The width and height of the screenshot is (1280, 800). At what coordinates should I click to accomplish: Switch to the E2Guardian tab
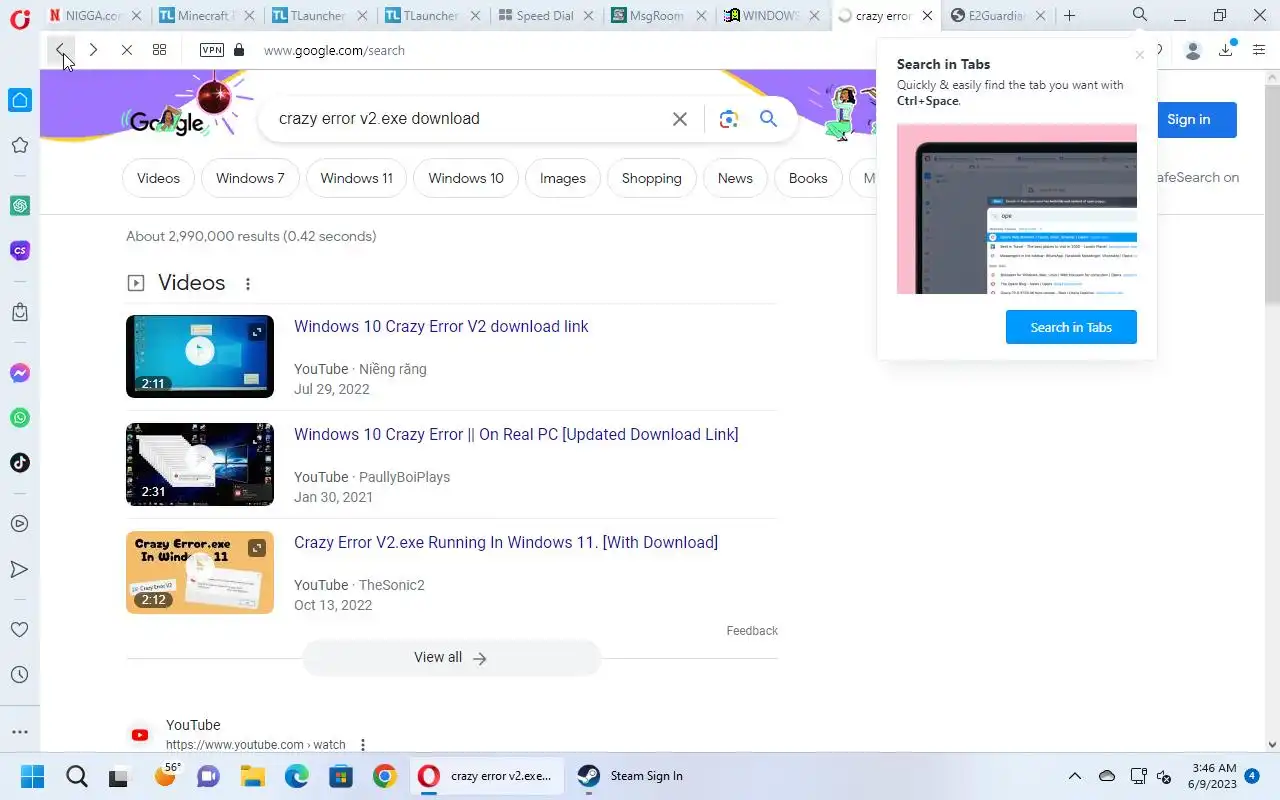tap(997, 16)
